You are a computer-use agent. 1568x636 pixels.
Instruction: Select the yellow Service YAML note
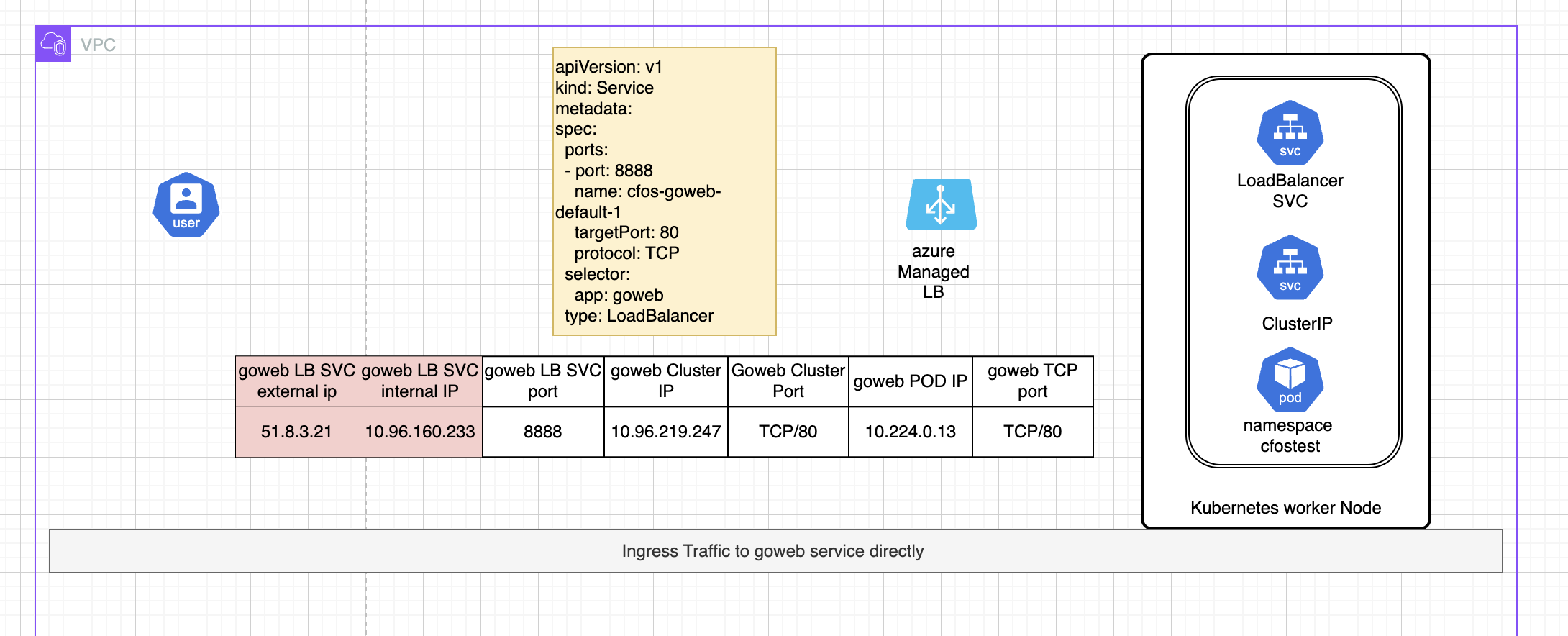coord(665,191)
